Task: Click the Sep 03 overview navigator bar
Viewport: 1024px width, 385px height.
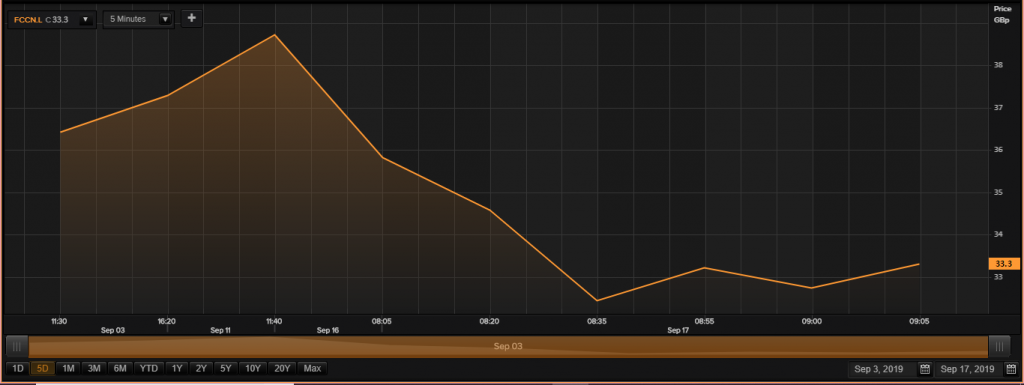Action: [508, 346]
